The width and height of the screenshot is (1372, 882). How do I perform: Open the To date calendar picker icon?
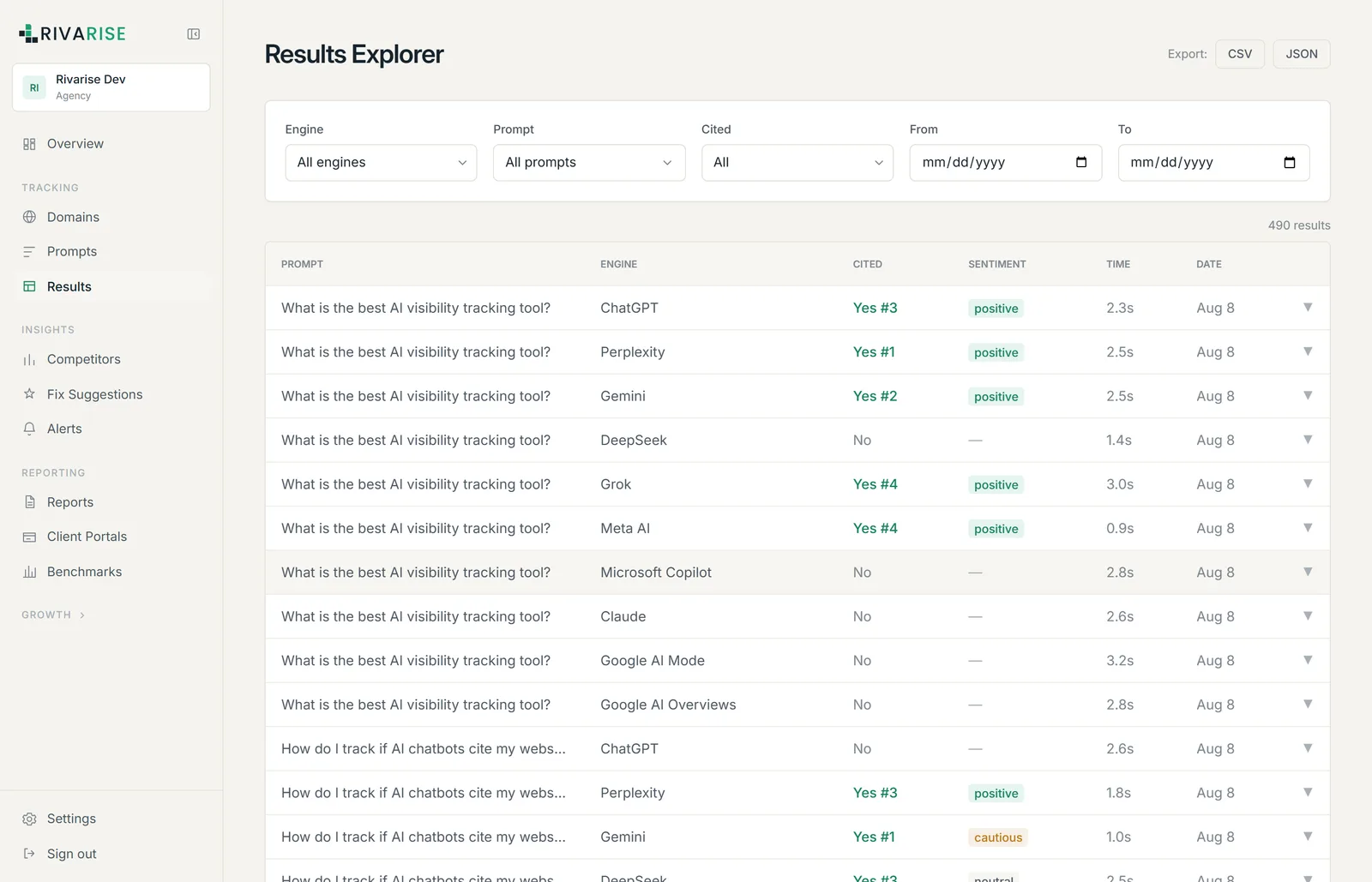[x=1290, y=162]
